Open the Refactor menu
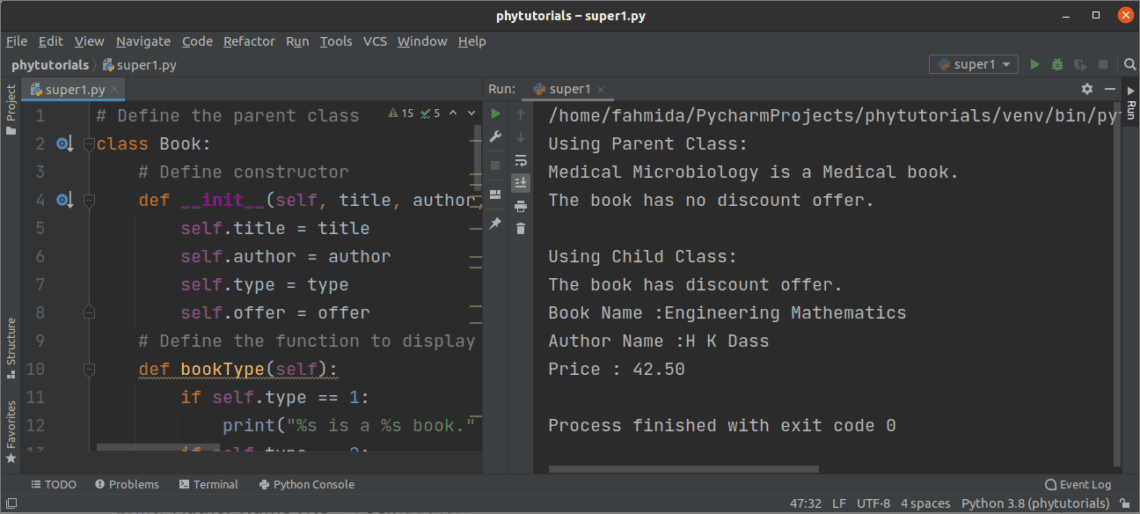1140x514 pixels. (249, 41)
